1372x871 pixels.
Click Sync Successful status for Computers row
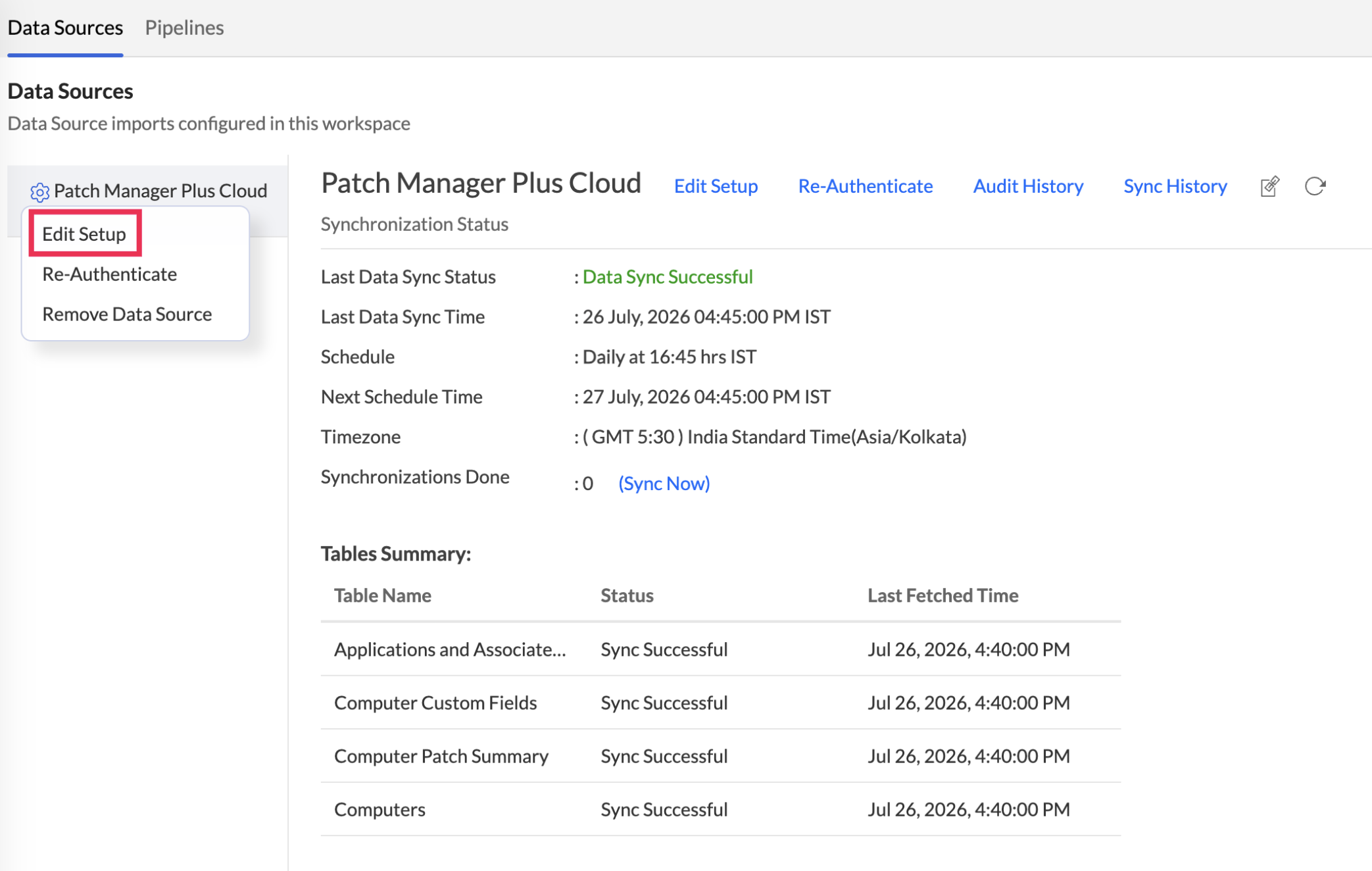click(664, 809)
